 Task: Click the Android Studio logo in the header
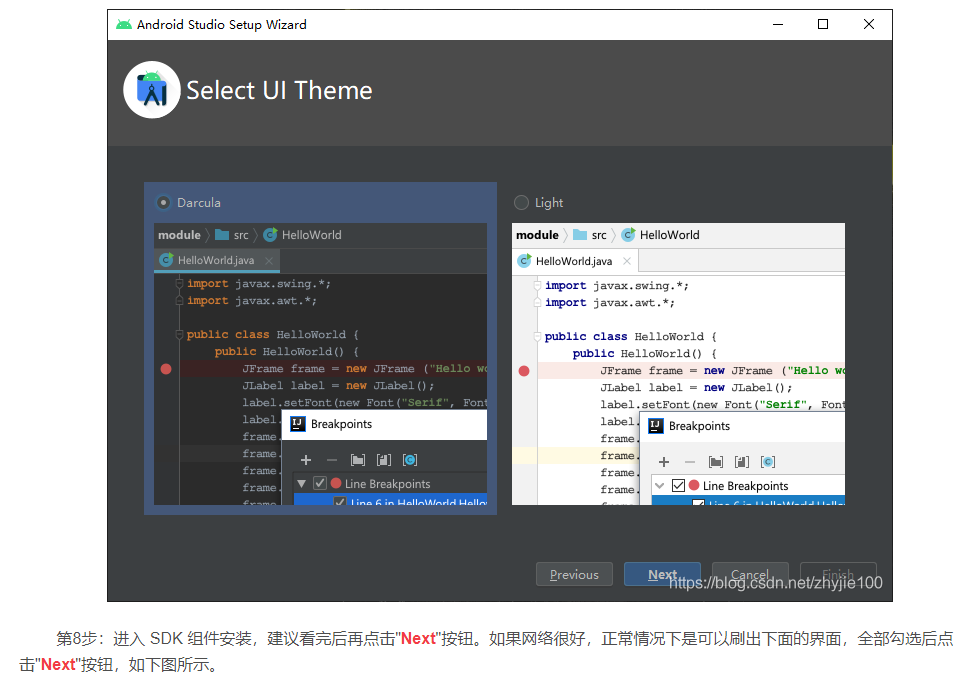pyautogui.click(x=151, y=90)
